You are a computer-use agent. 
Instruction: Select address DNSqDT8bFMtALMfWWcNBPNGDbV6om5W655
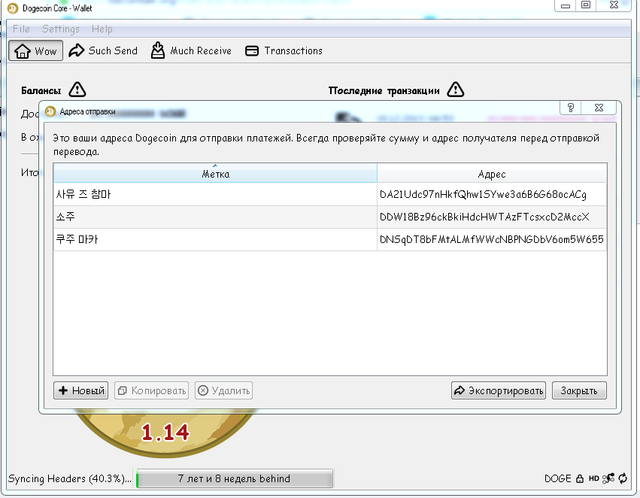(x=491, y=239)
